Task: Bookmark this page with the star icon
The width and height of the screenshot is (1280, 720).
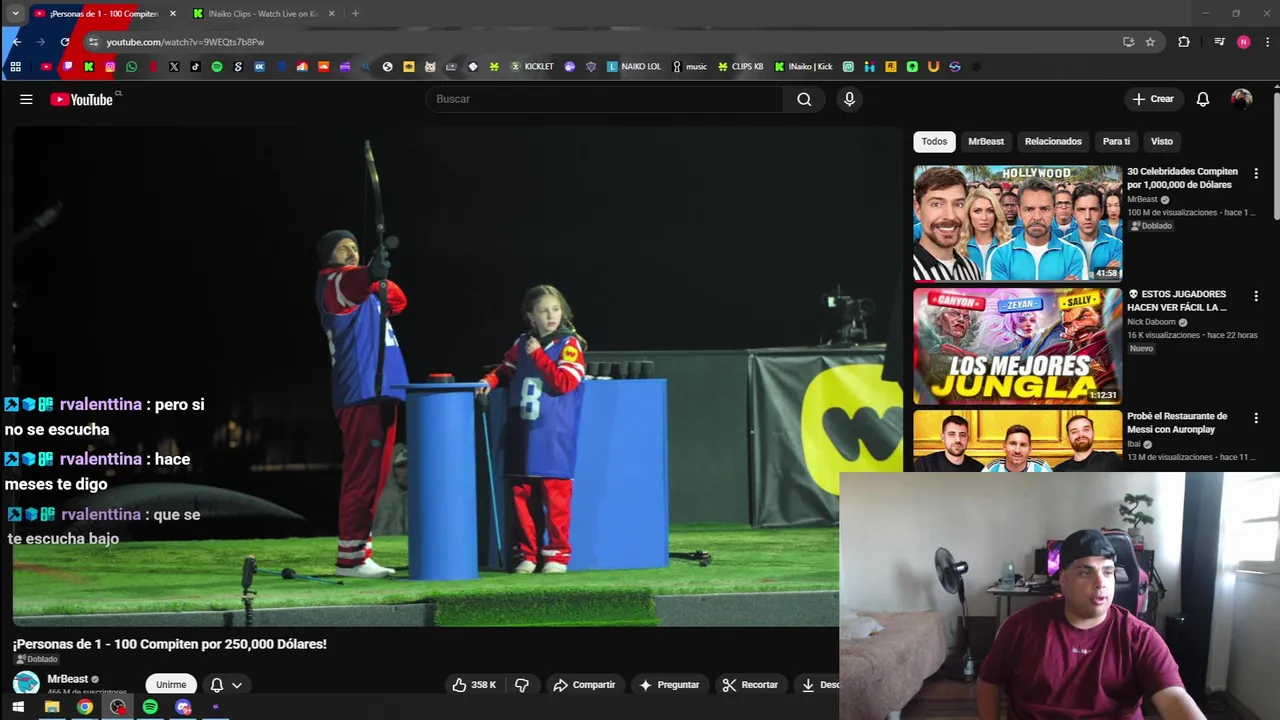Action: pyautogui.click(x=1150, y=42)
